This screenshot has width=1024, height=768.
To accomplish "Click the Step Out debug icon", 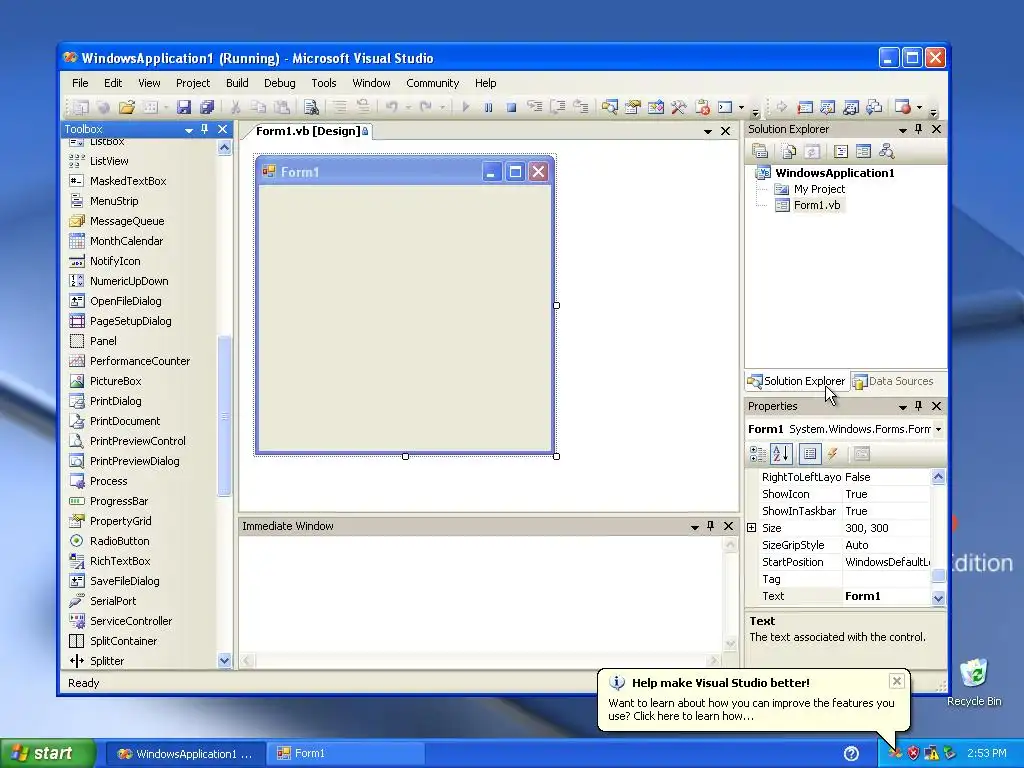I will coord(581,107).
